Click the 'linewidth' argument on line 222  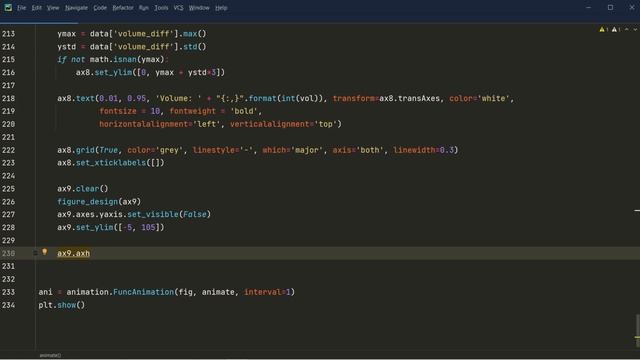pos(414,150)
